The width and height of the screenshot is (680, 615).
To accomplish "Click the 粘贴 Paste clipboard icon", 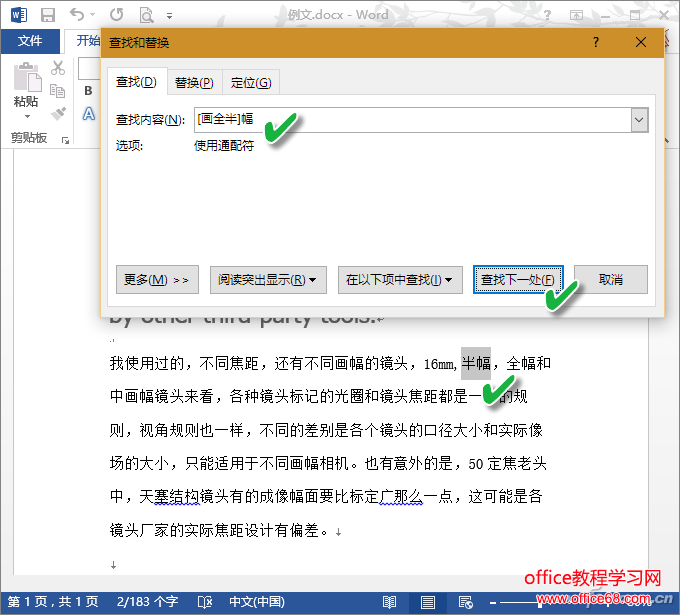I will click(x=27, y=77).
